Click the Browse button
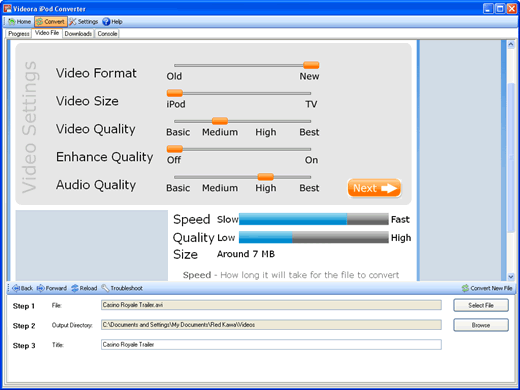The width and height of the screenshot is (520, 390). (x=481, y=325)
